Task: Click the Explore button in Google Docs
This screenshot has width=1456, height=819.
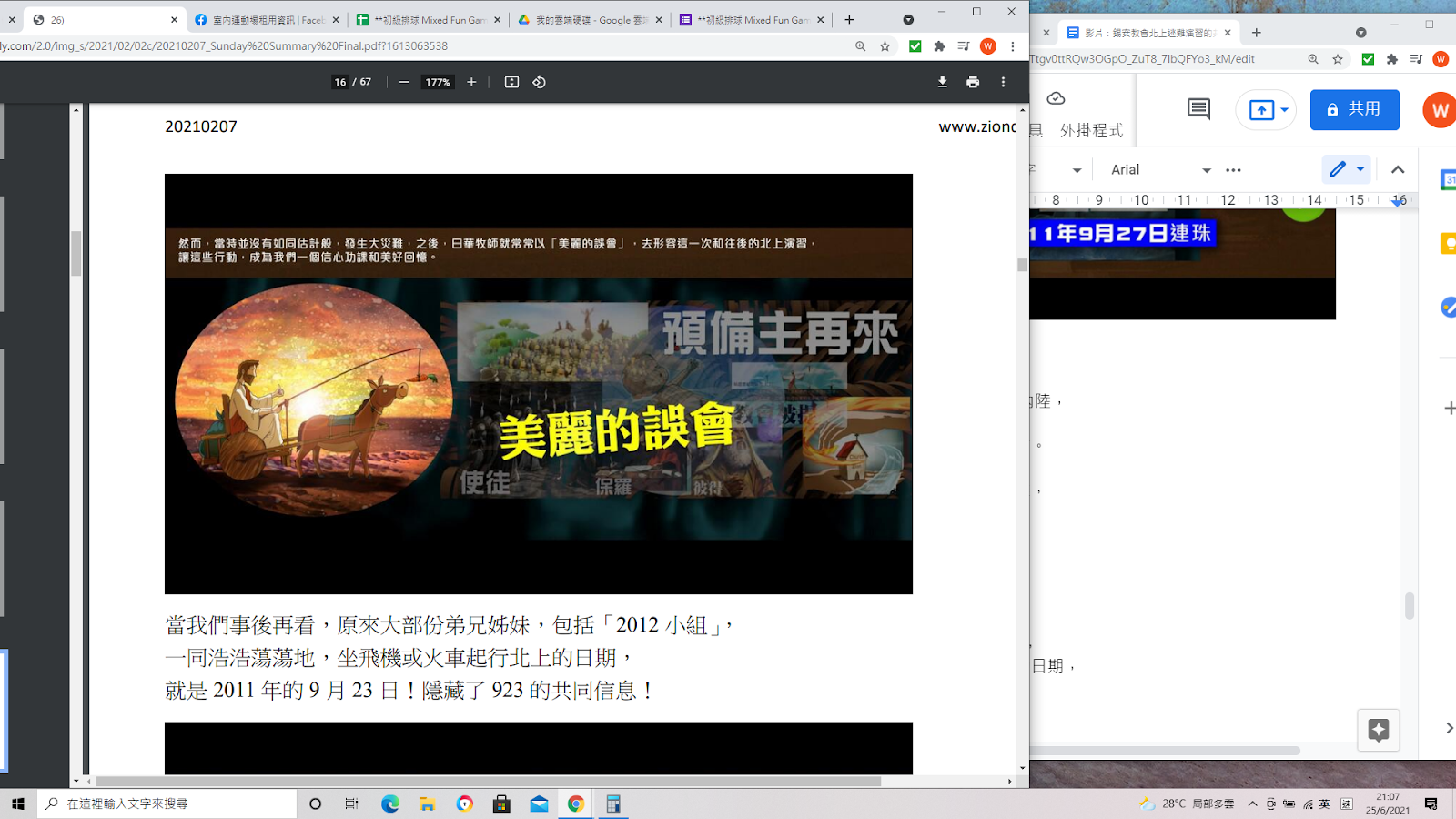Action: (1378, 730)
